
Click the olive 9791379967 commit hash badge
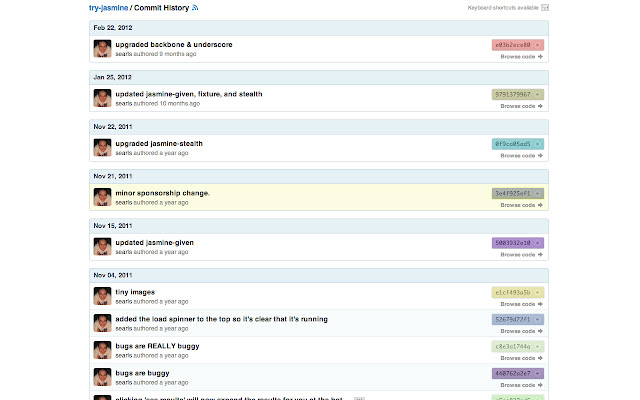point(513,95)
